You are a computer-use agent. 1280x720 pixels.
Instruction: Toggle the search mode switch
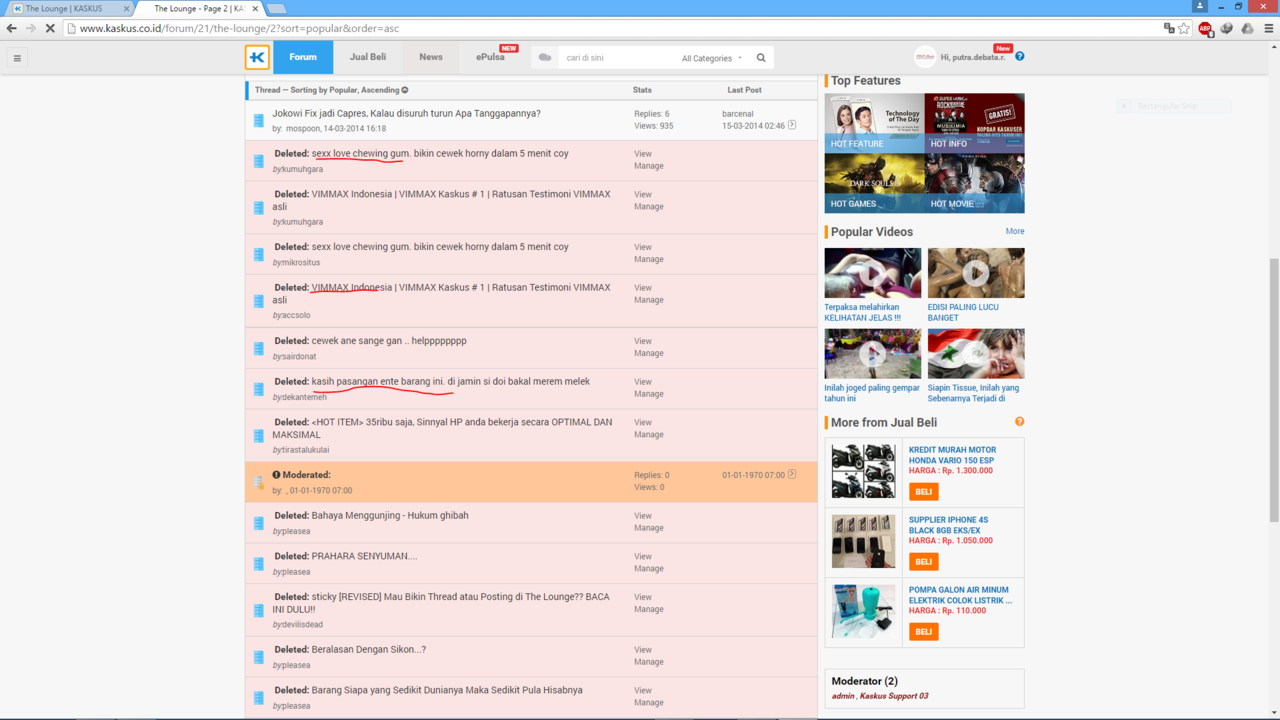pyautogui.click(x=545, y=58)
